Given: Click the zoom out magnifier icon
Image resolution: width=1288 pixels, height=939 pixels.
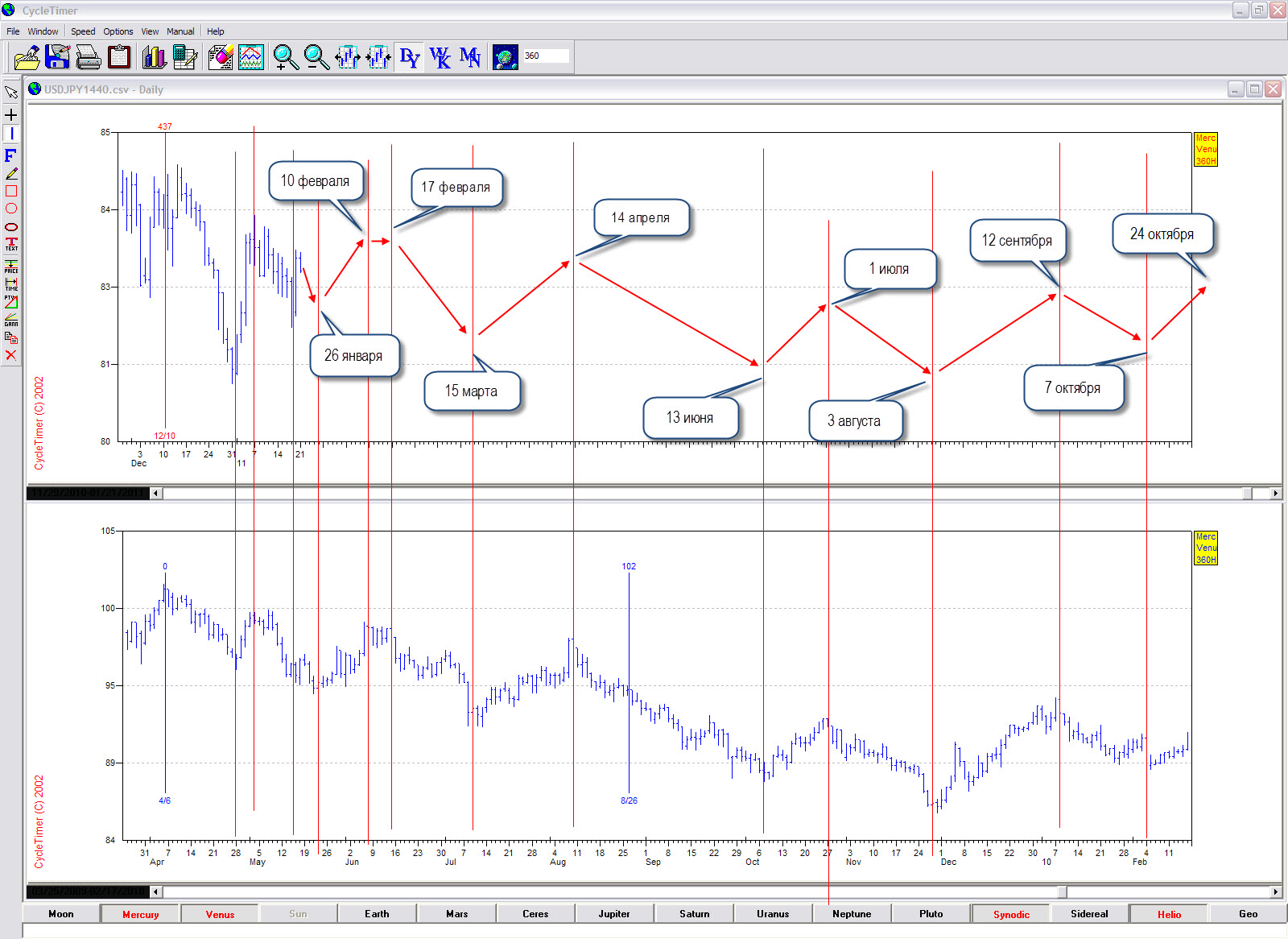Looking at the screenshot, I should coord(316,57).
